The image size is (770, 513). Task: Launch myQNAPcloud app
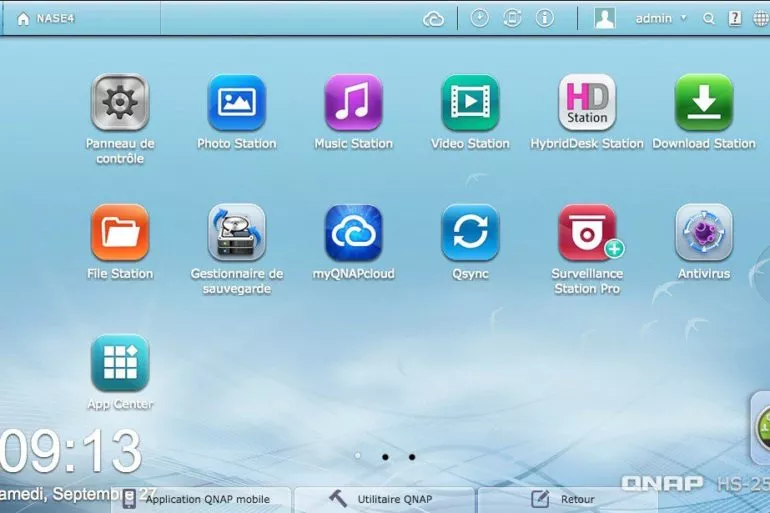(x=354, y=233)
